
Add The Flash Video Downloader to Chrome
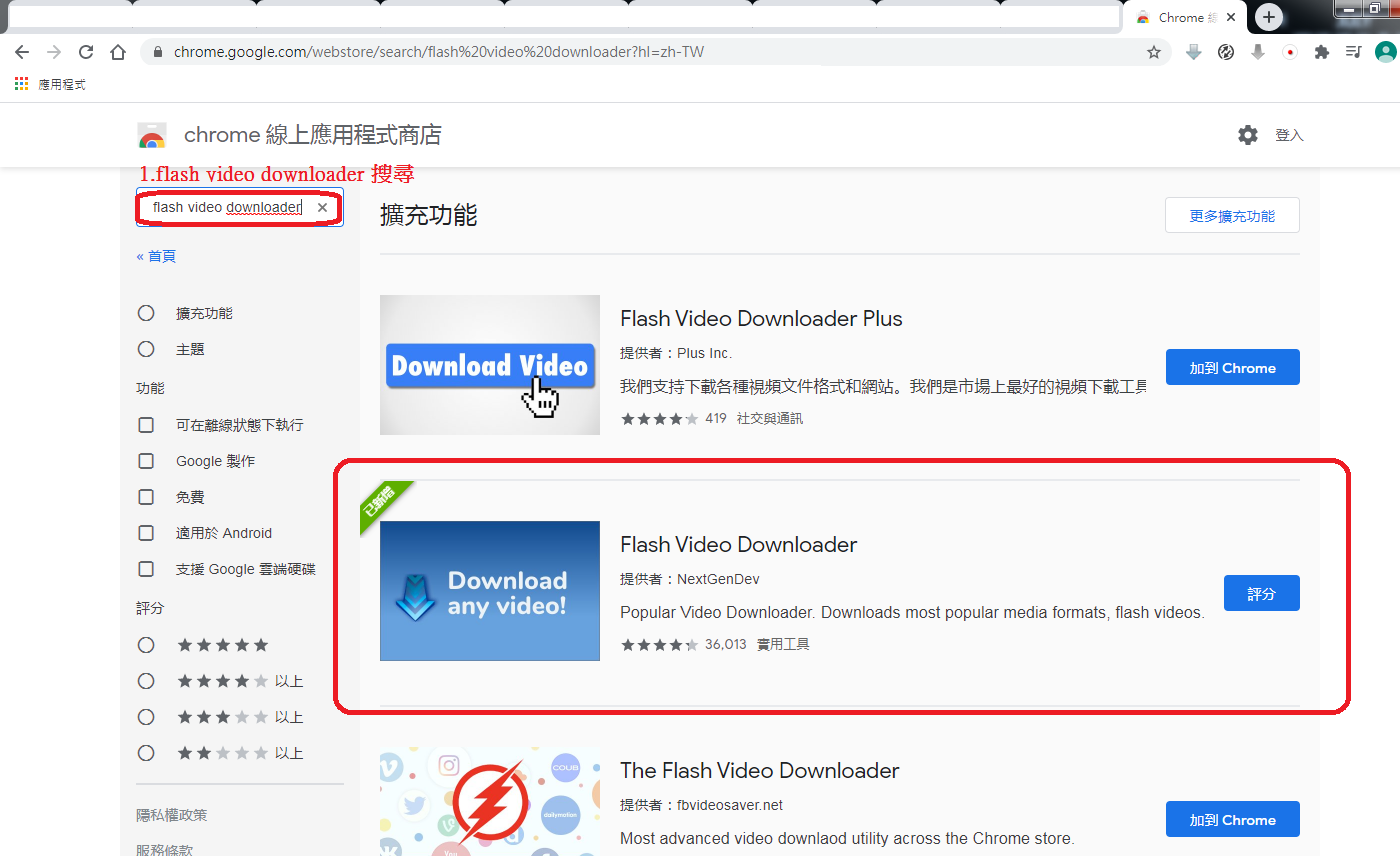tap(1232, 819)
